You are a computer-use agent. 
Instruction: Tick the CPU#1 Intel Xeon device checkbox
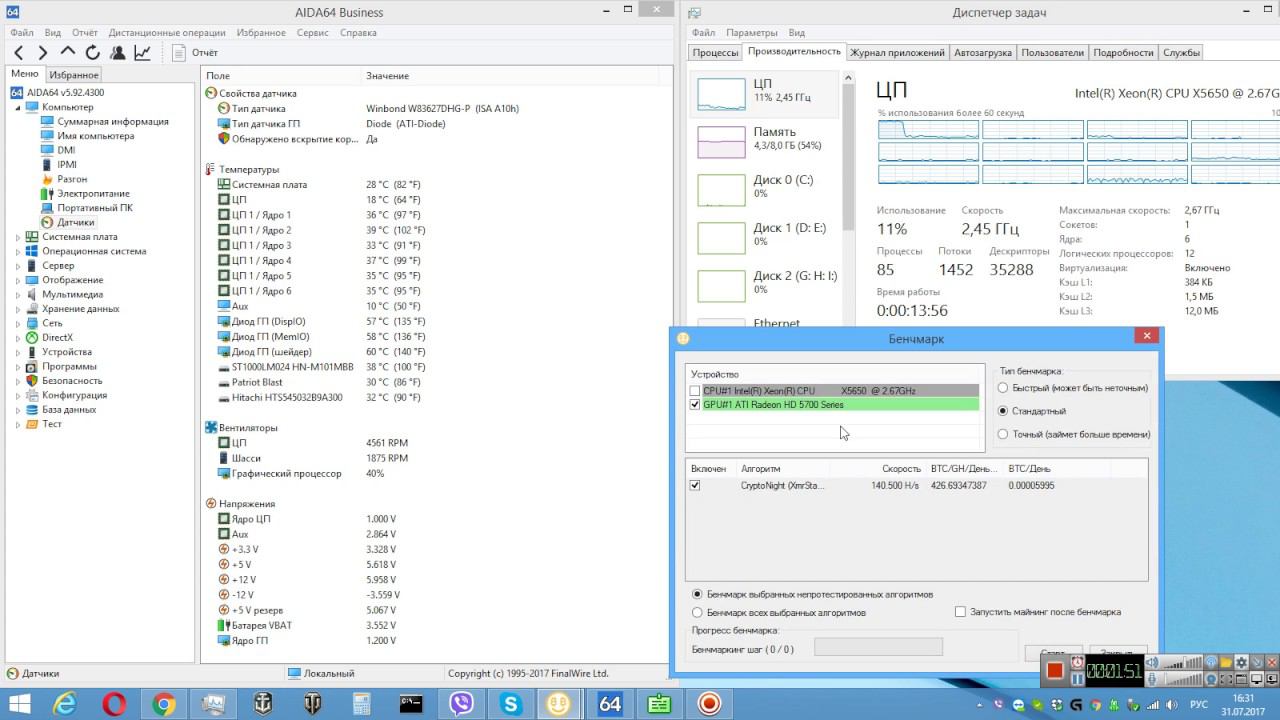click(x=695, y=391)
